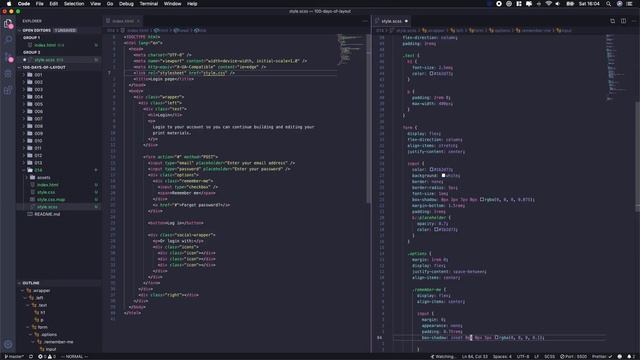Click the macOS battery status icon

tap(570, 4)
